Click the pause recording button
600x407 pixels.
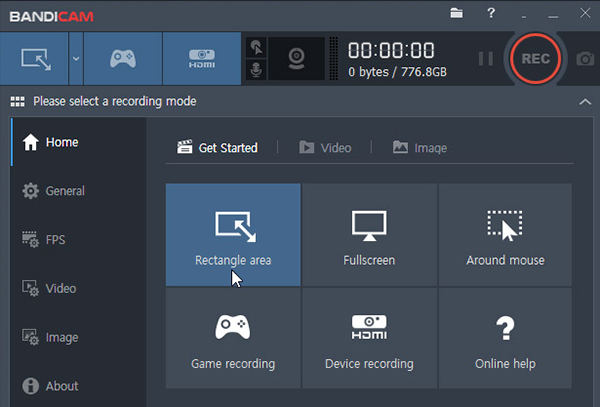coord(485,59)
